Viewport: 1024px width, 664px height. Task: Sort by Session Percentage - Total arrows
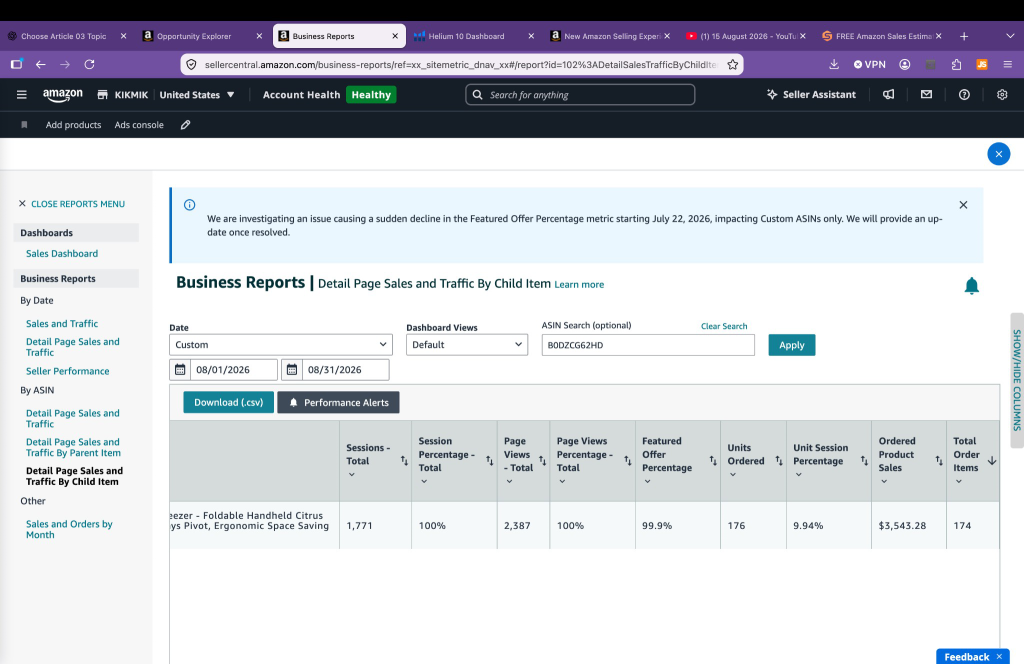pyautogui.click(x=489, y=461)
